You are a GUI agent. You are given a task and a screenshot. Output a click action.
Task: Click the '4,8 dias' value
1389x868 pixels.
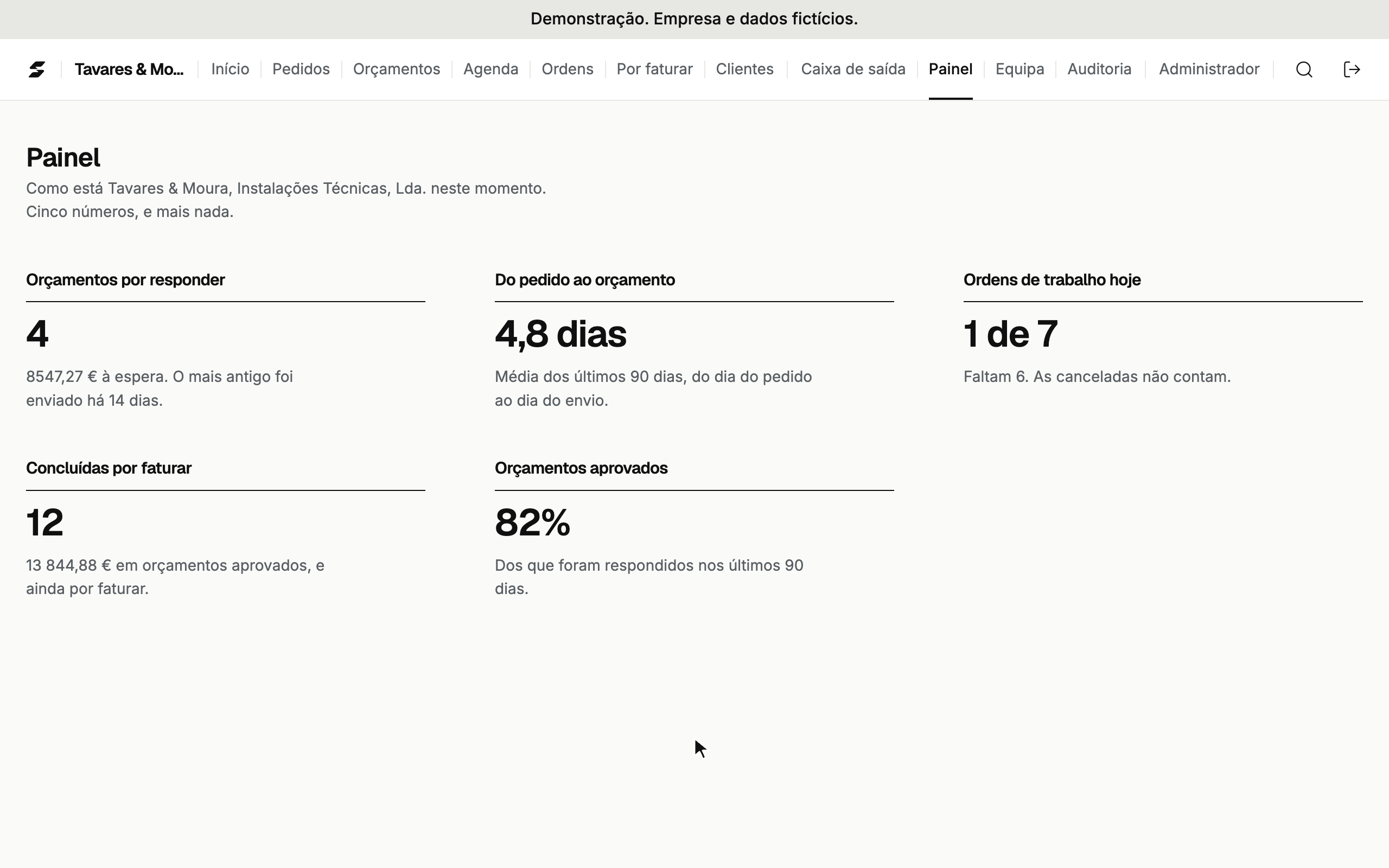pyautogui.click(x=561, y=334)
